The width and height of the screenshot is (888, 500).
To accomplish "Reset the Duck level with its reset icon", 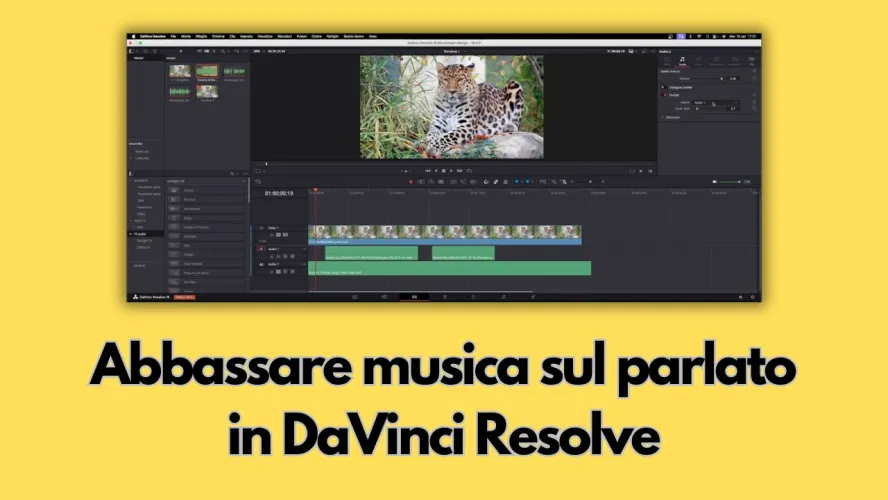I will (x=754, y=109).
